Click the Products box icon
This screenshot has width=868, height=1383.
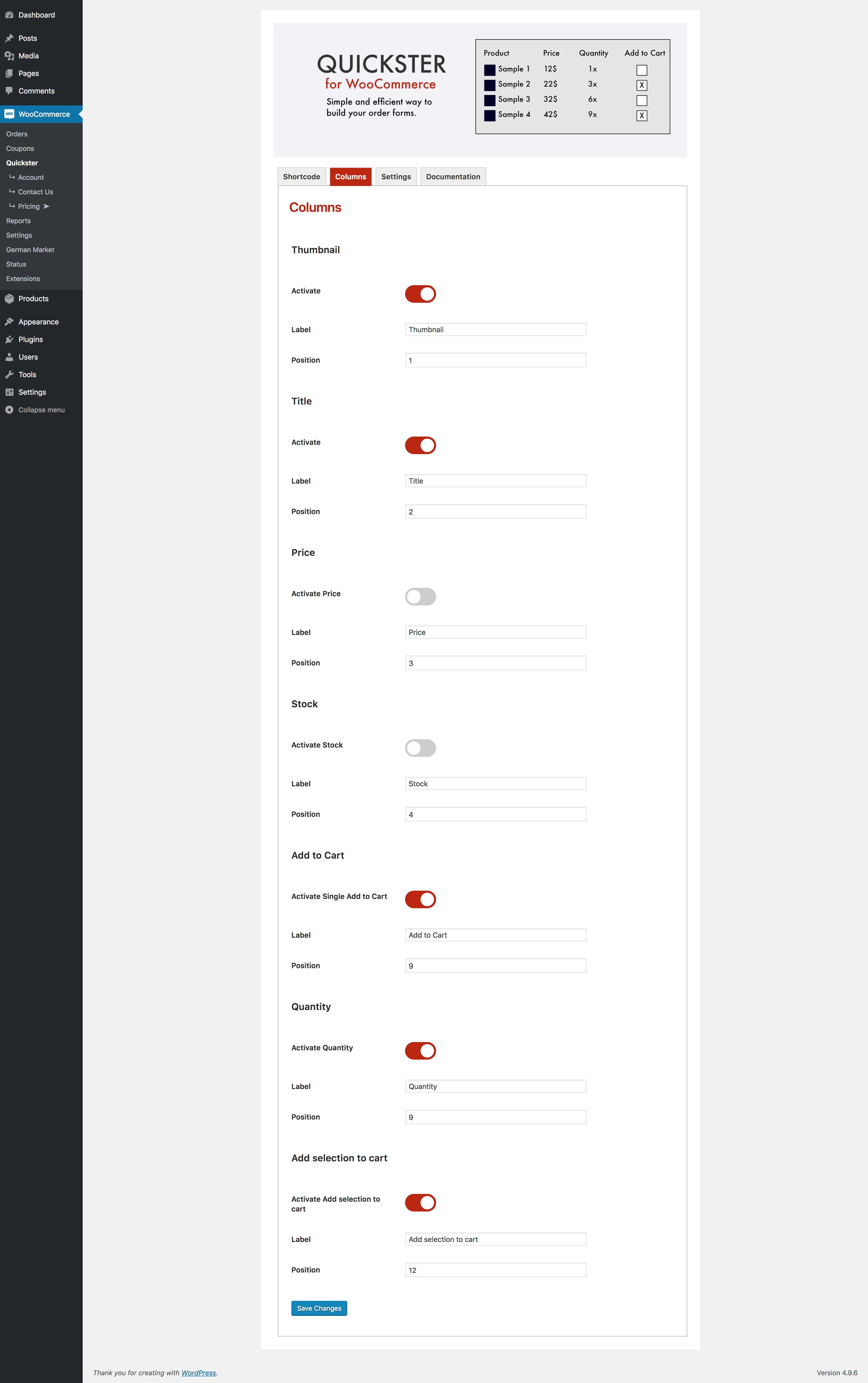[x=9, y=299]
